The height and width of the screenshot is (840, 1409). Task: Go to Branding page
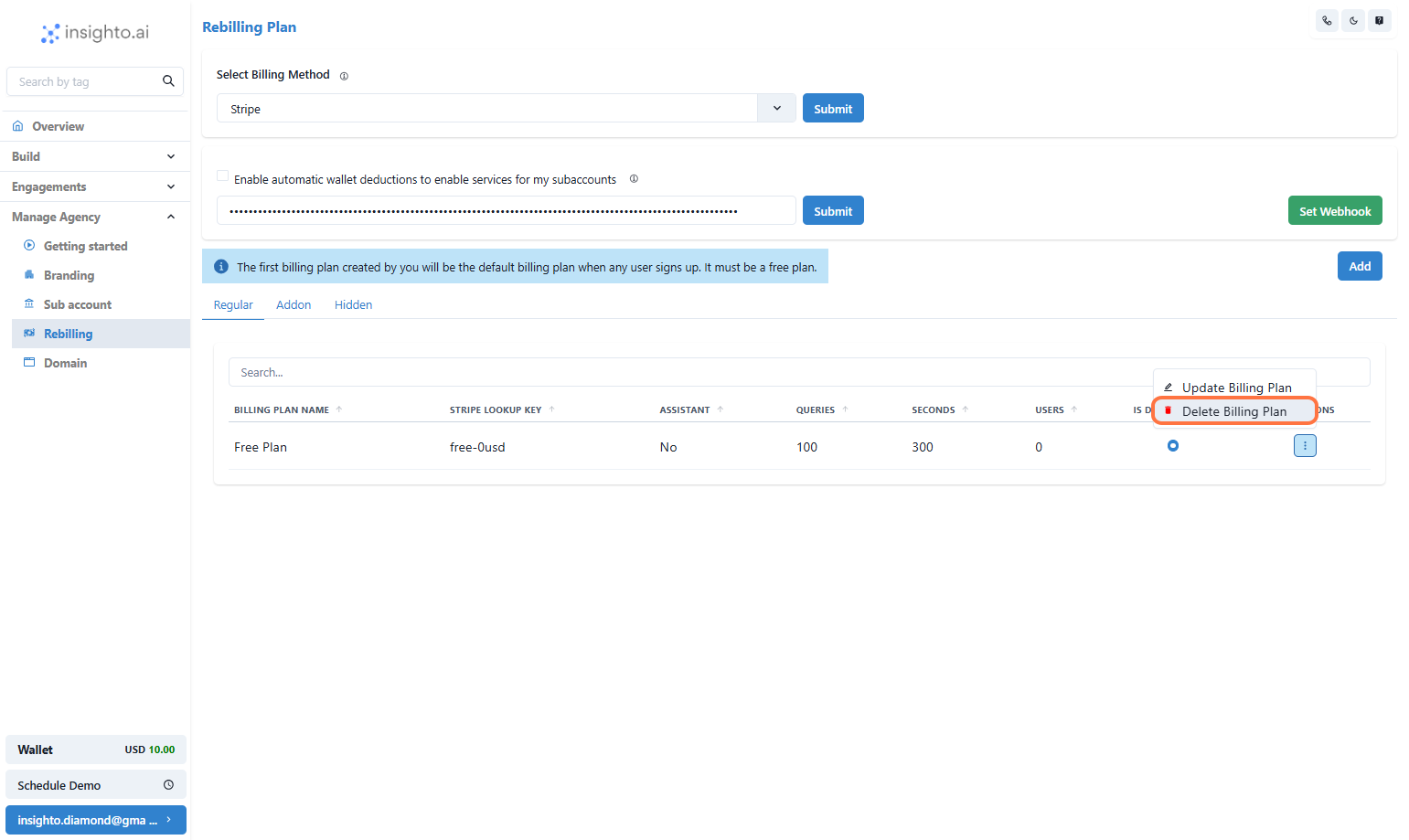(69, 275)
